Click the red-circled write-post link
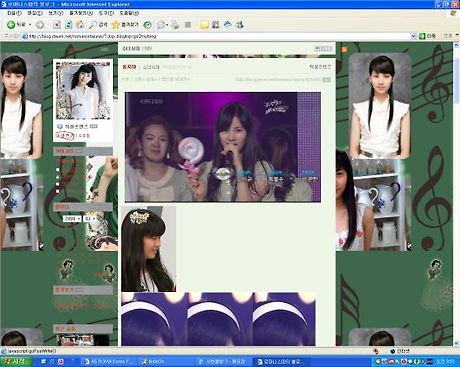460x367 pixels. (64, 136)
